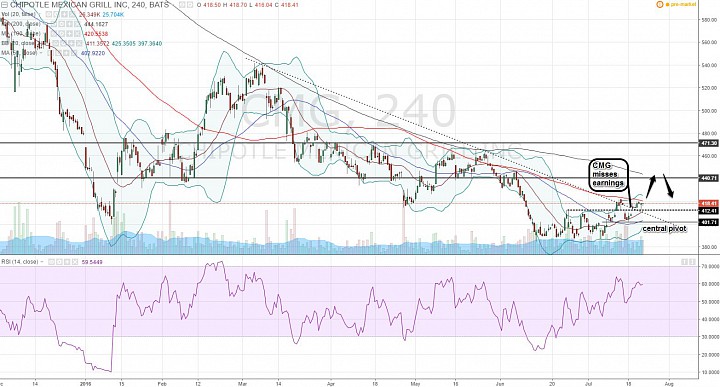Open format settings for the Vol (20) indicator
This screenshot has width=720, height=387.
click(x=56, y=15)
